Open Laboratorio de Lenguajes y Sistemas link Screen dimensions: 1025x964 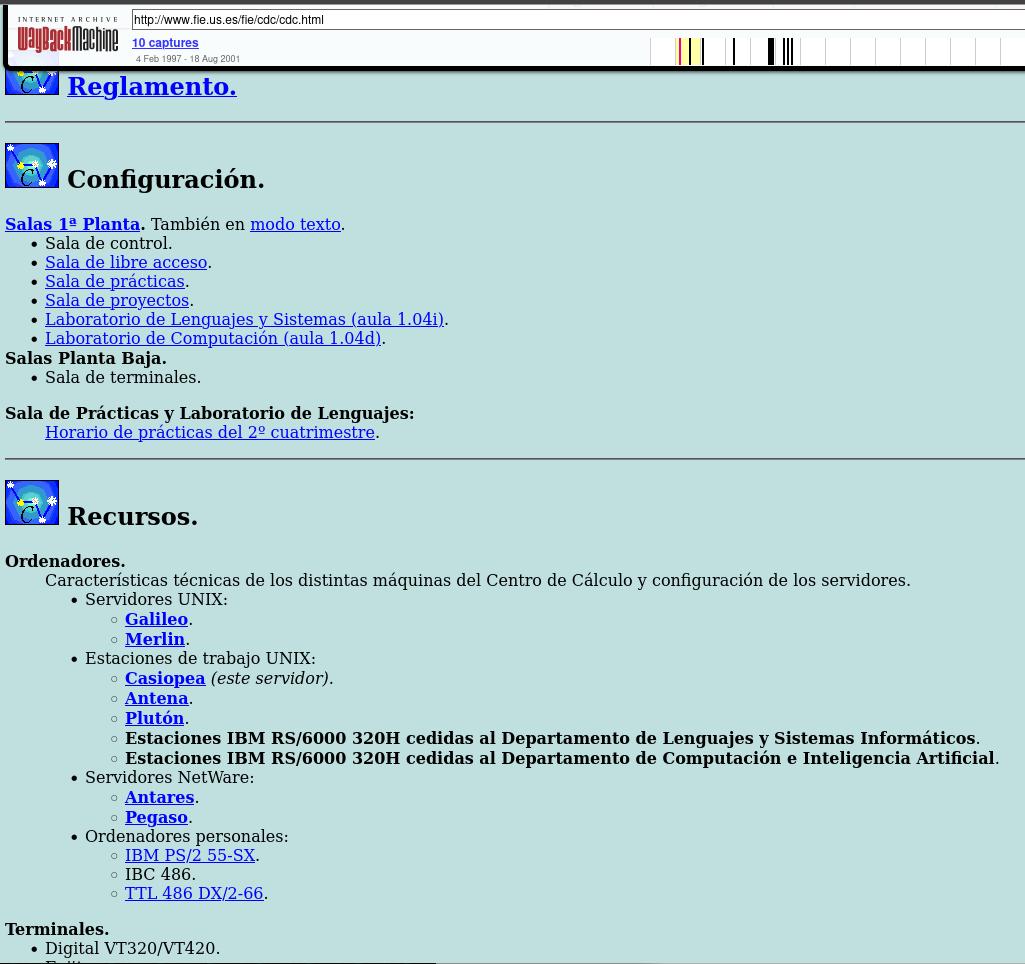pos(244,319)
